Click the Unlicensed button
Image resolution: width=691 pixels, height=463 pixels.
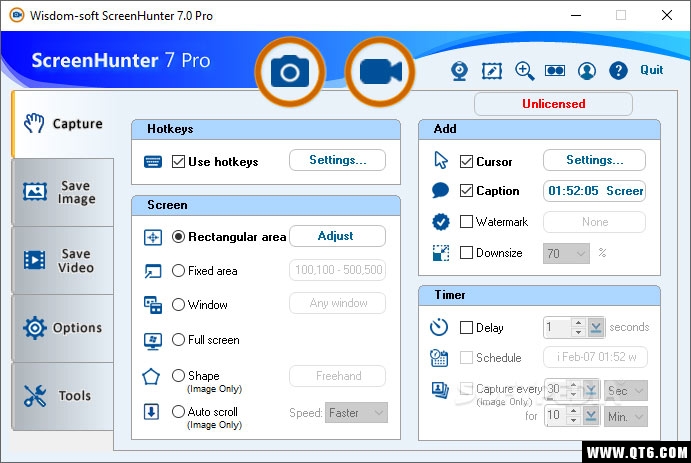pos(554,104)
